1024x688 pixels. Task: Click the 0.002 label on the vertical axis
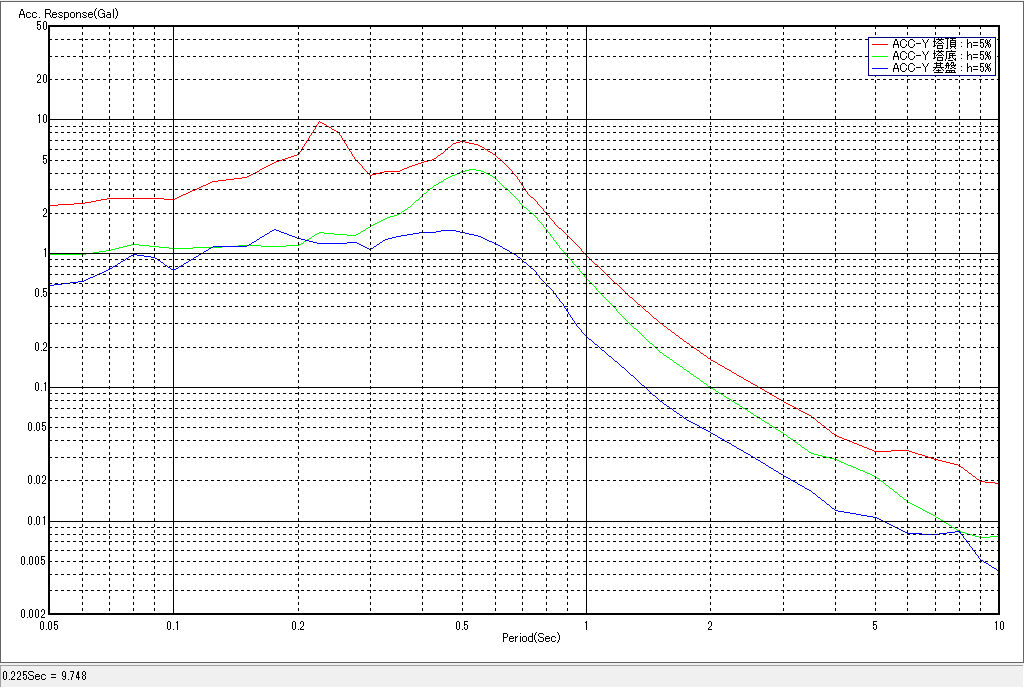tap(34, 614)
